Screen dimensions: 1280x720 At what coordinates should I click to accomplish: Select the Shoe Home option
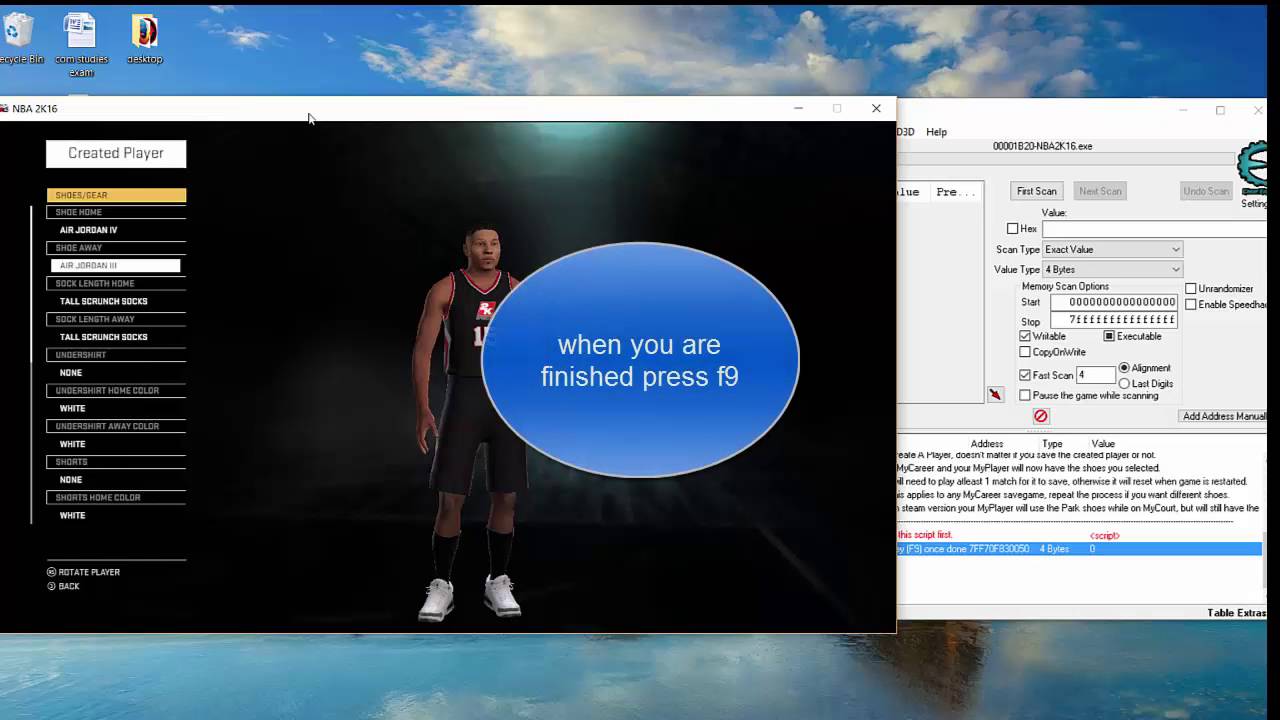pyautogui.click(x=116, y=212)
